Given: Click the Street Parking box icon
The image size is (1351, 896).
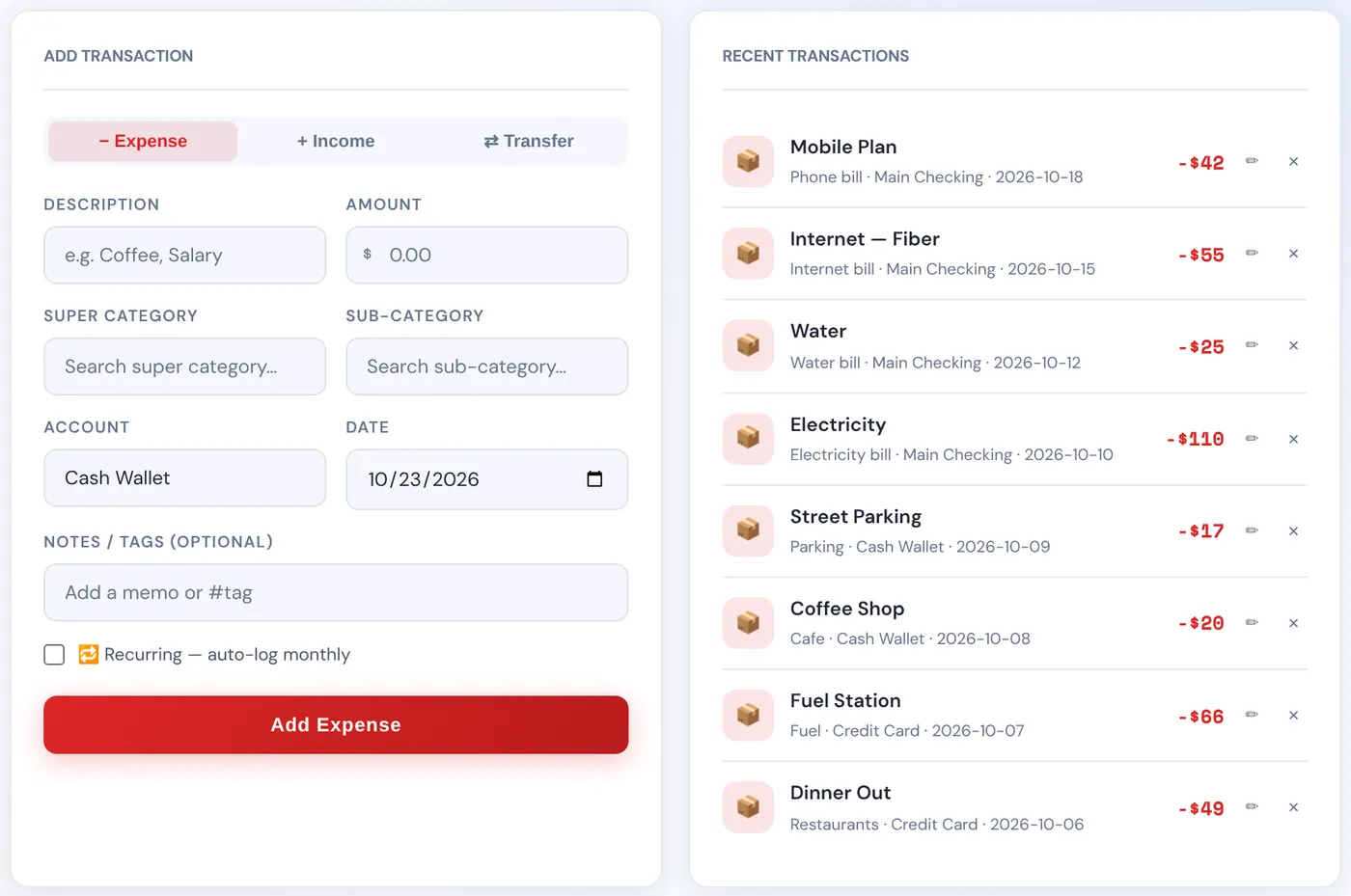Looking at the screenshot, I should (x=748, y=530).
